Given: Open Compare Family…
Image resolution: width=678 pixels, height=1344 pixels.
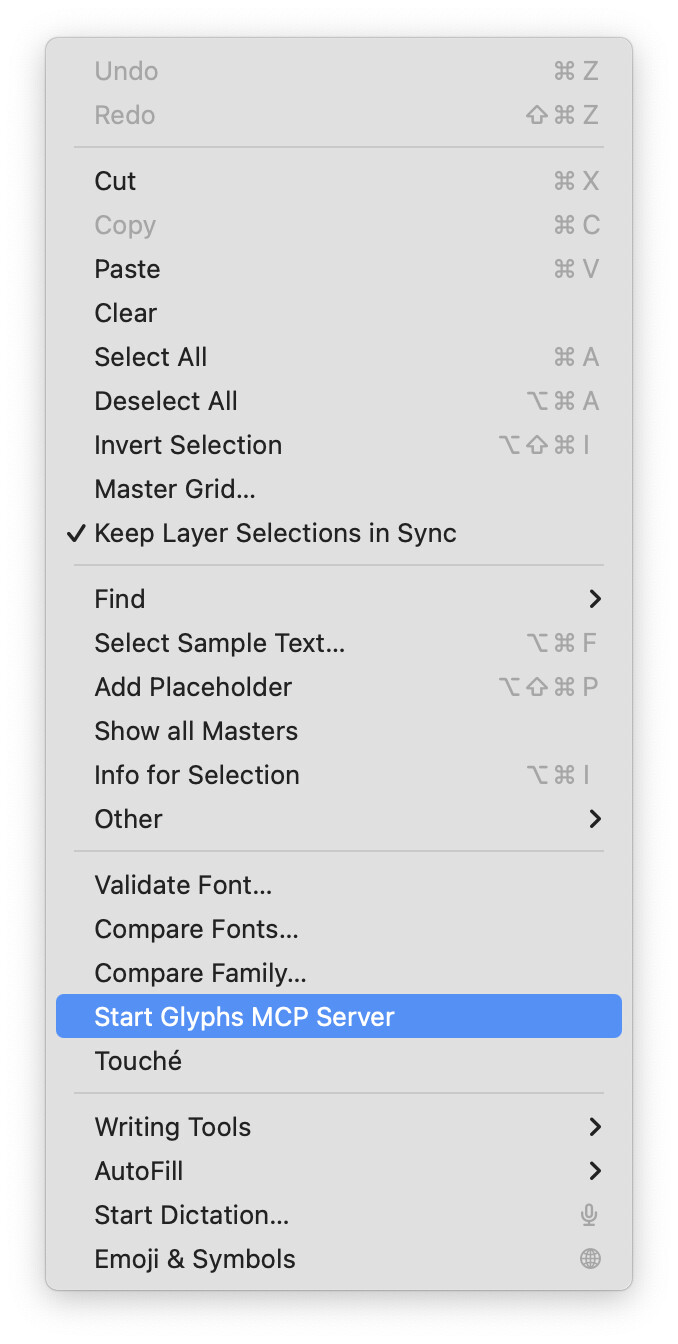Looking at the screenshot, I should (x=200, y=973).
